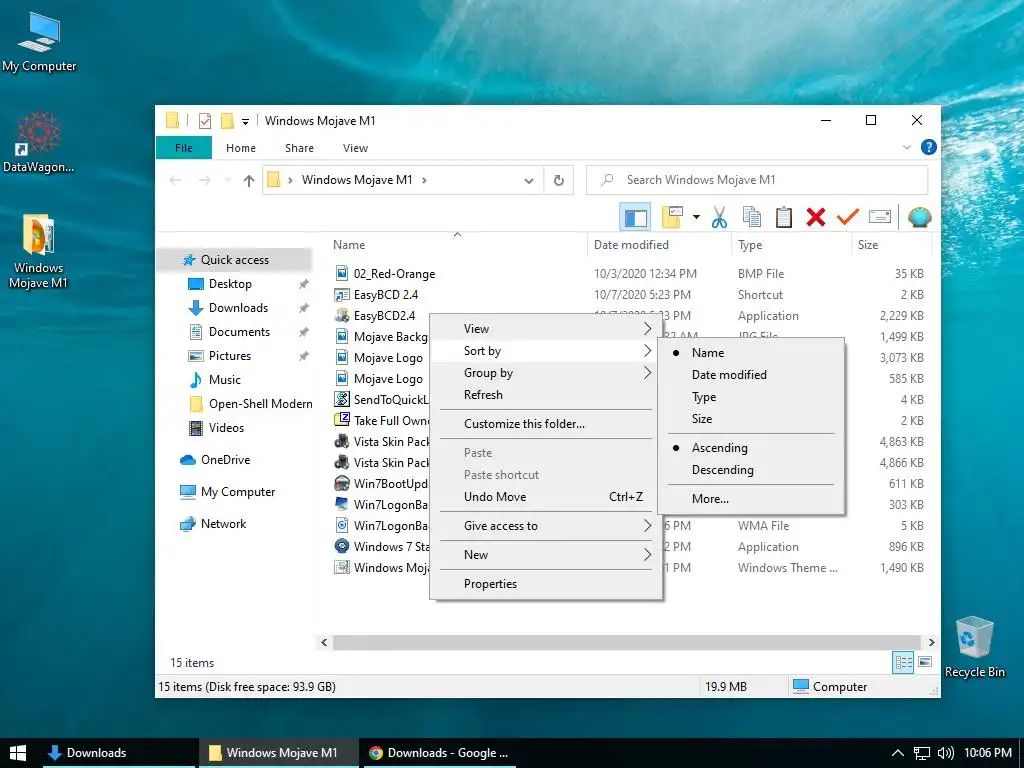Sort by Size in submenu
This screenshot has width=1024, height=768.
[751, 419]
